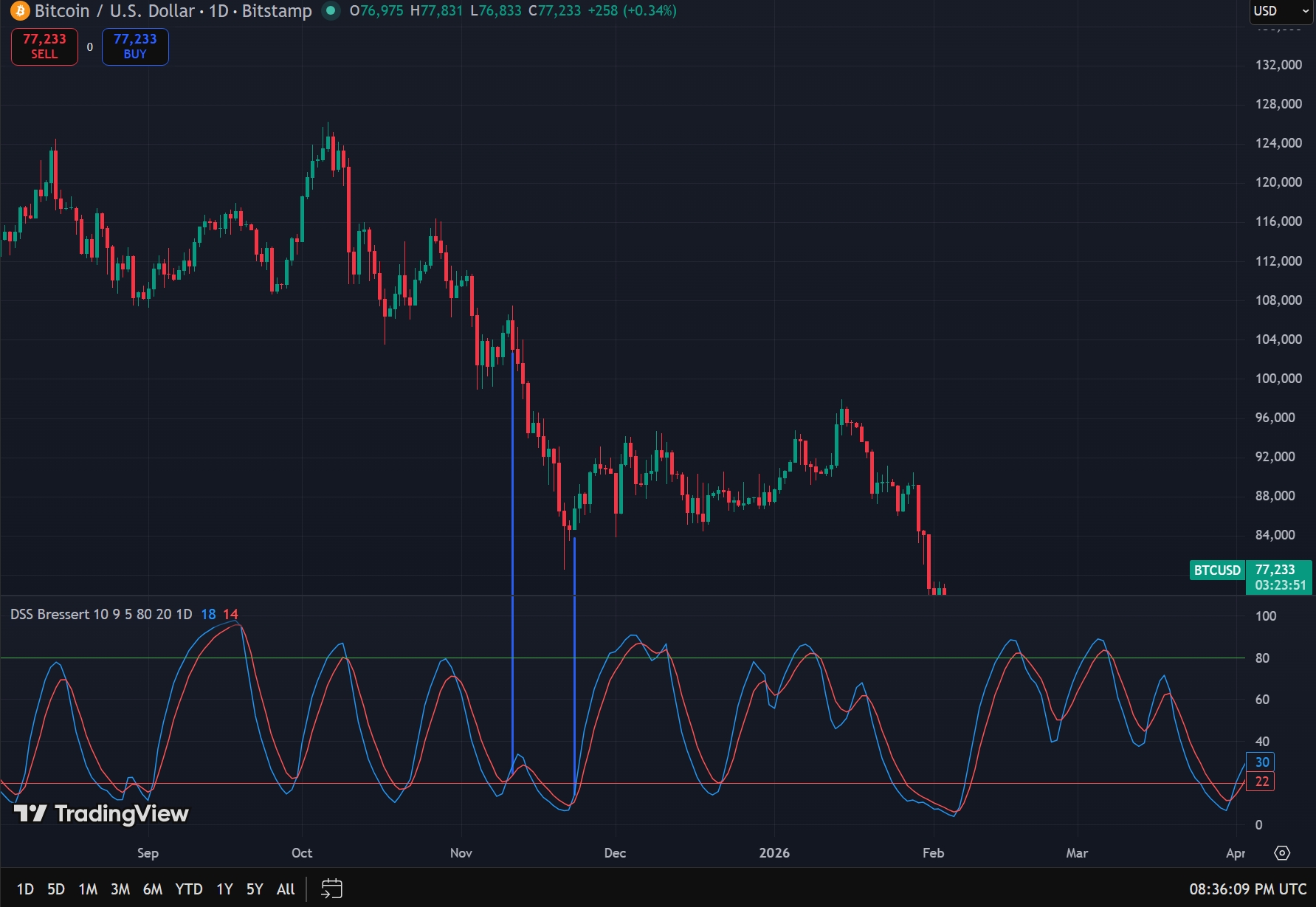Click the red 22 indicator value label
Viewport: 1316px width, 907px height.
[1262, 782]
